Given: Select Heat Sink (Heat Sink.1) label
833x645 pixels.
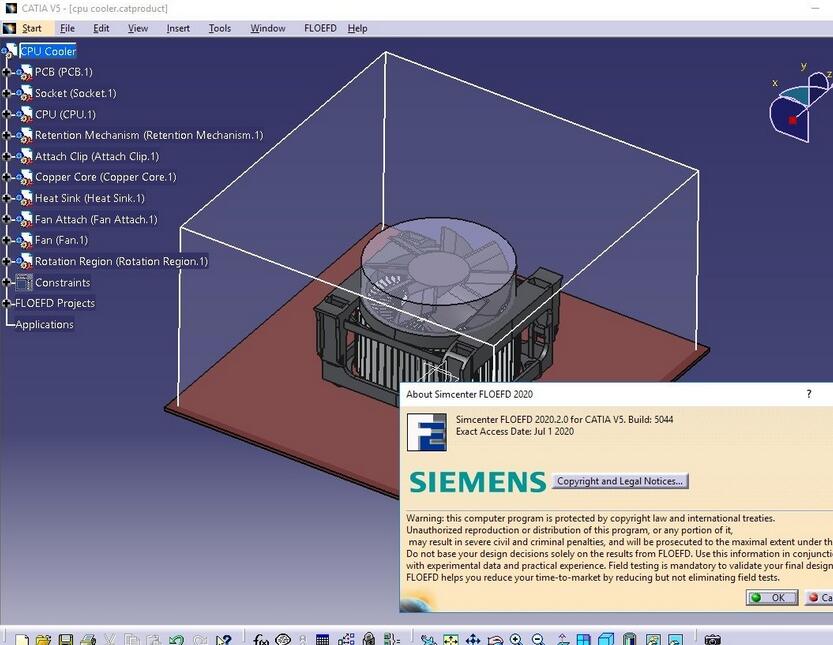Looking at the screenshot, I should (x=89, y=198).
